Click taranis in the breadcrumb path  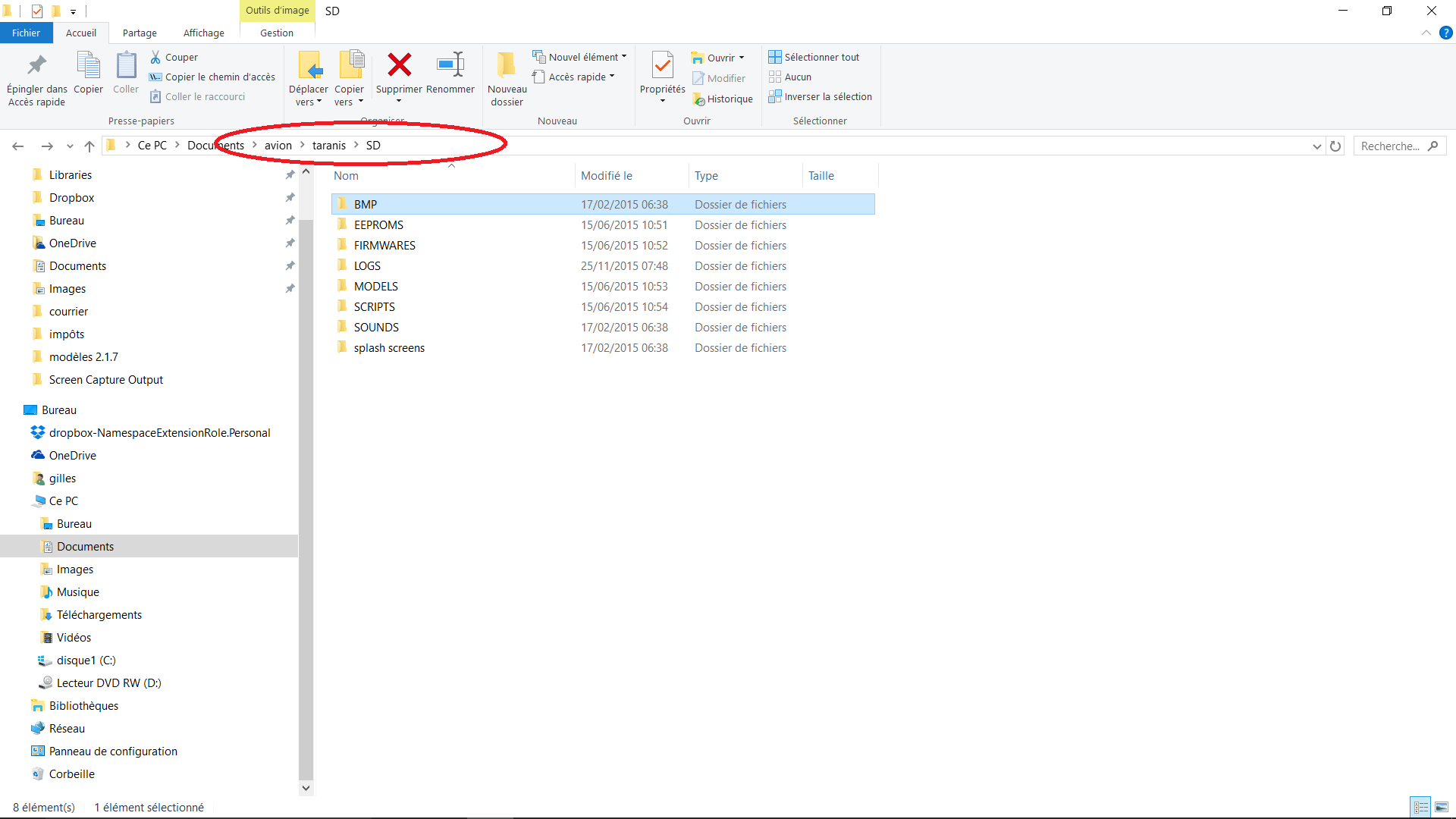coord(328,146)
